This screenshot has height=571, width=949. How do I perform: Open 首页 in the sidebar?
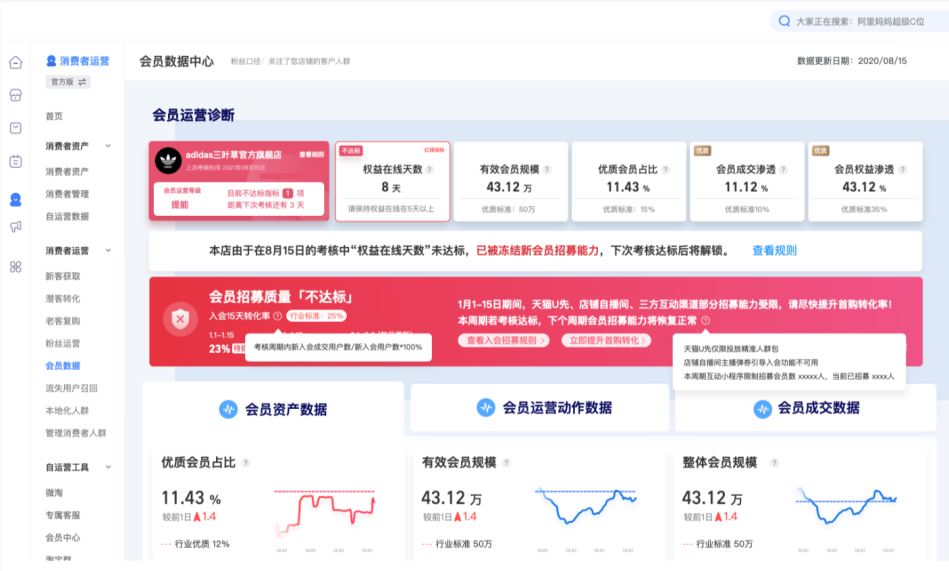[x=54, y=116]
